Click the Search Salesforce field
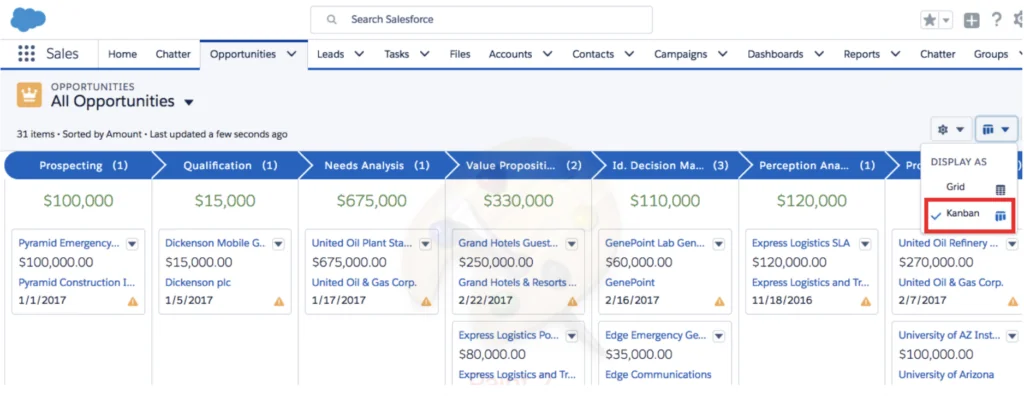The height and width of the screenshot is (403, 1024). tap(481, 20)
